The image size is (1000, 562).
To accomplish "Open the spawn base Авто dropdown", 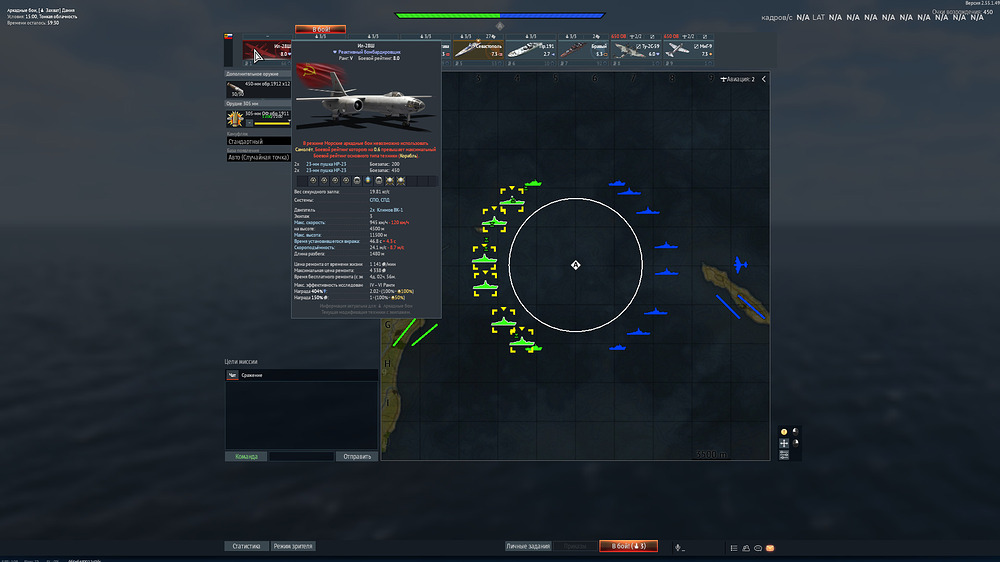I will point(256,157).
